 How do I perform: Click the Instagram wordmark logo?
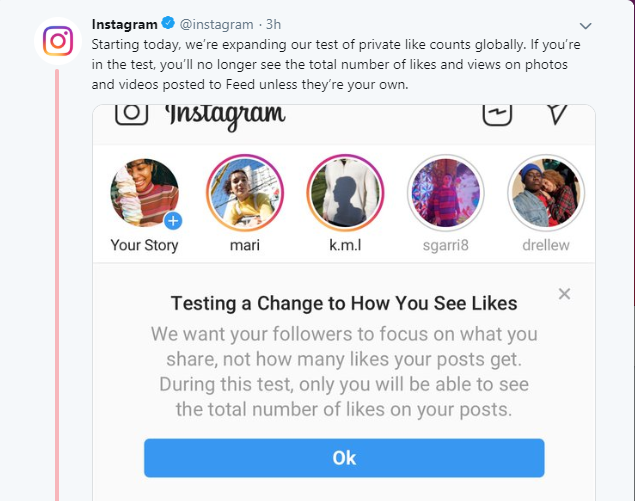pyautogui.click(x=225, y=113)
